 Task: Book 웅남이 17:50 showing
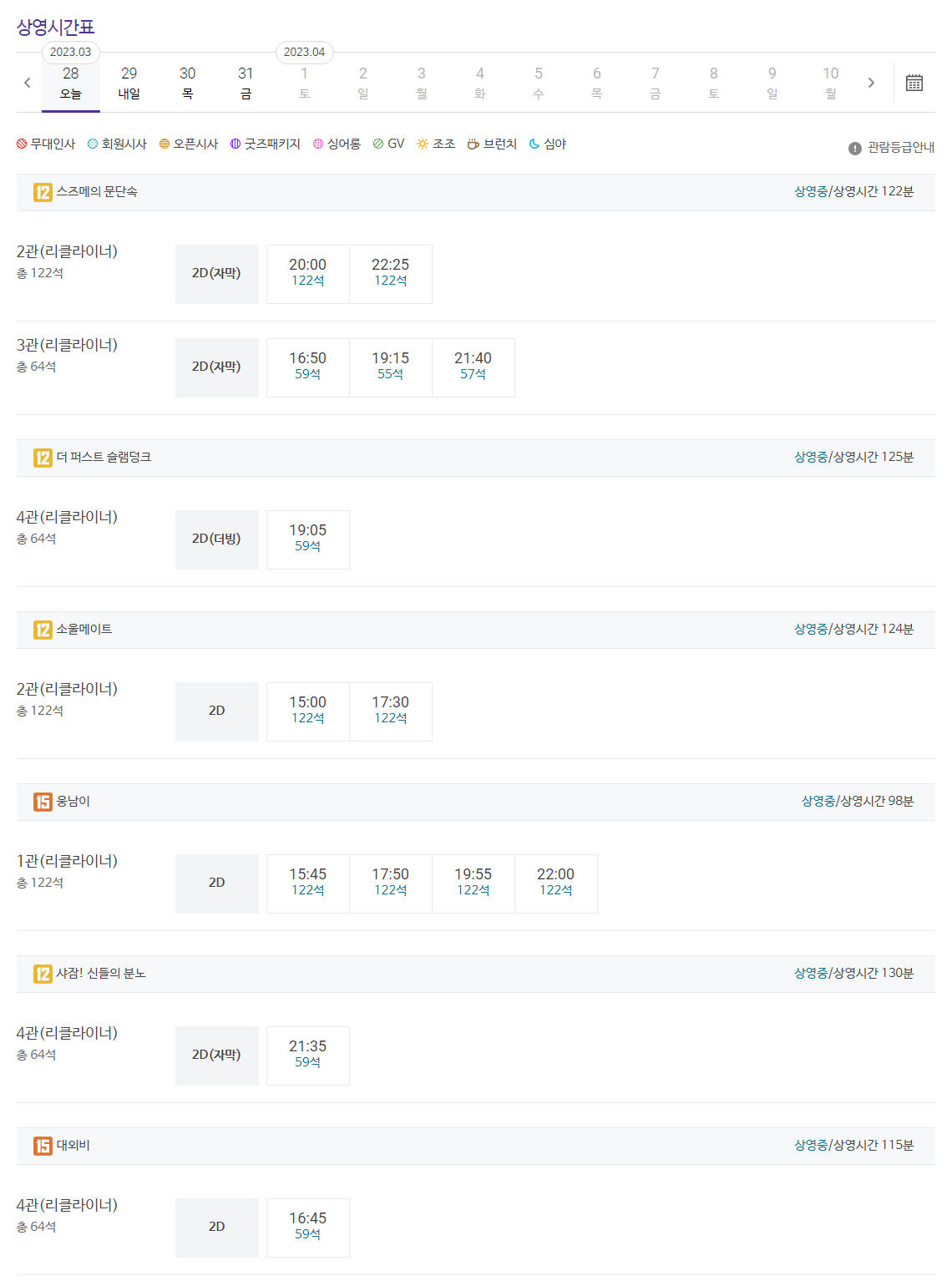(x=391, y=884)
